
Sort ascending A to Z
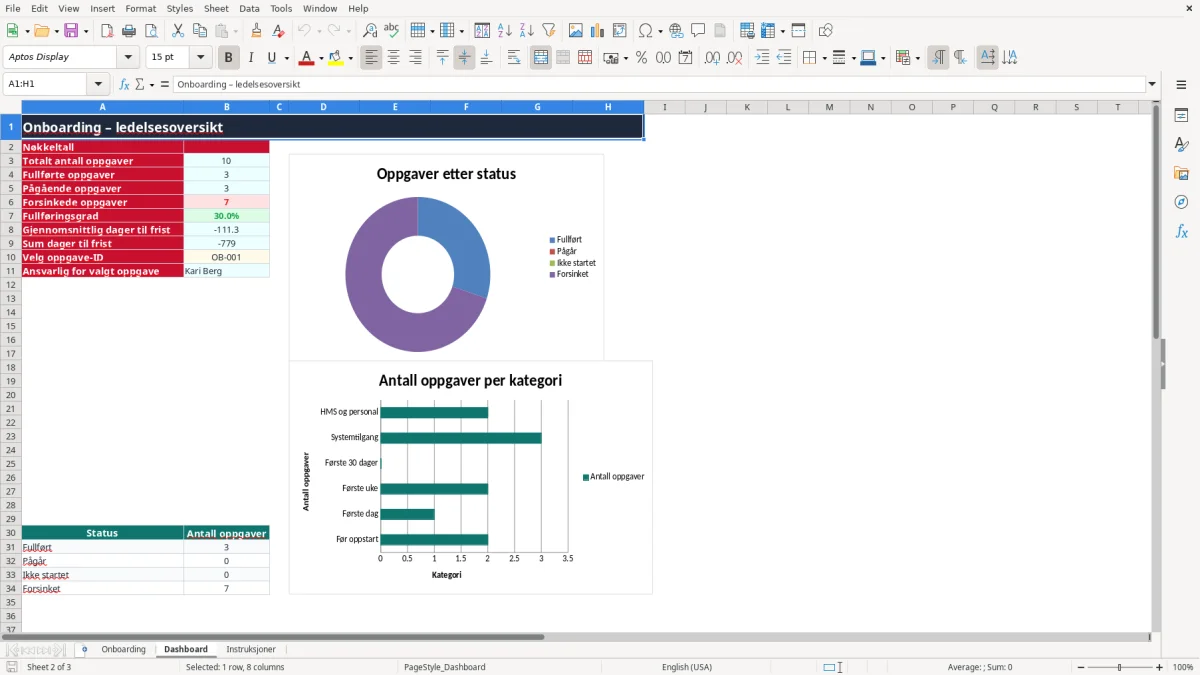pyautogui.click(x=505, y=31)
